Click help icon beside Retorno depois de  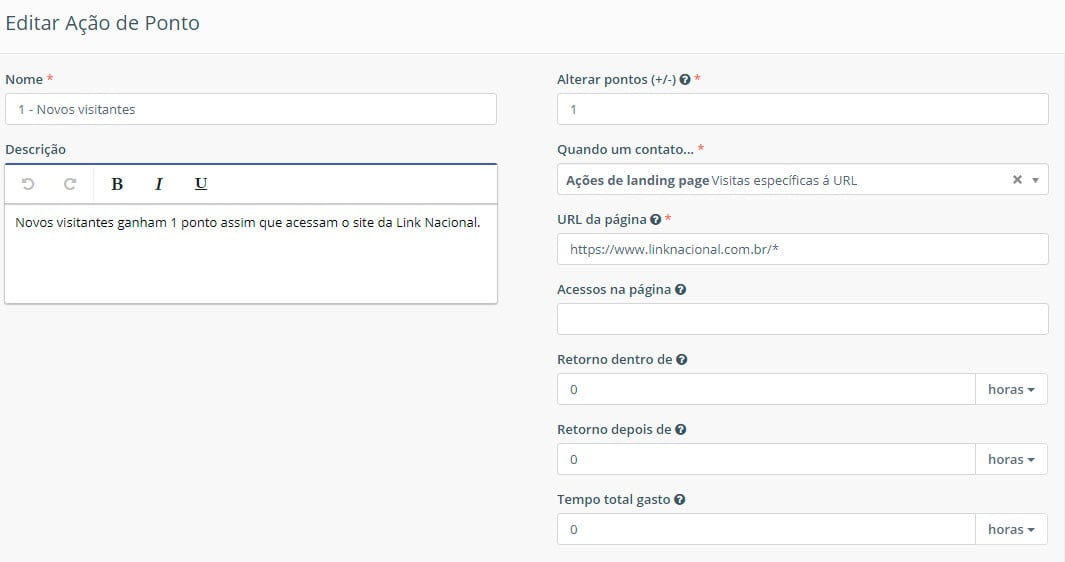click(680, 430)
